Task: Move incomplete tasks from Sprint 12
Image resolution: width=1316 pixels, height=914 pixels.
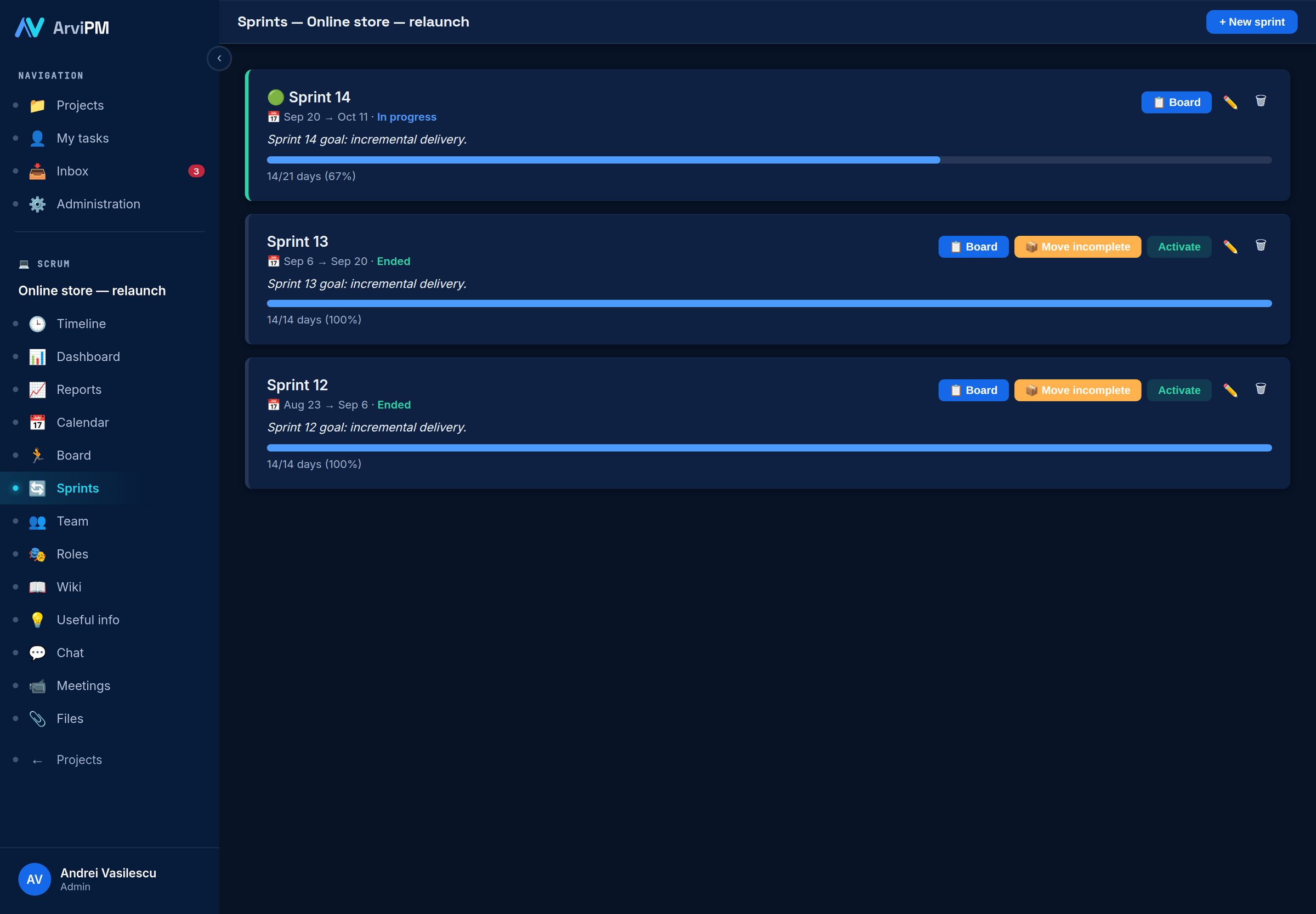Action: pos(1077,390)
